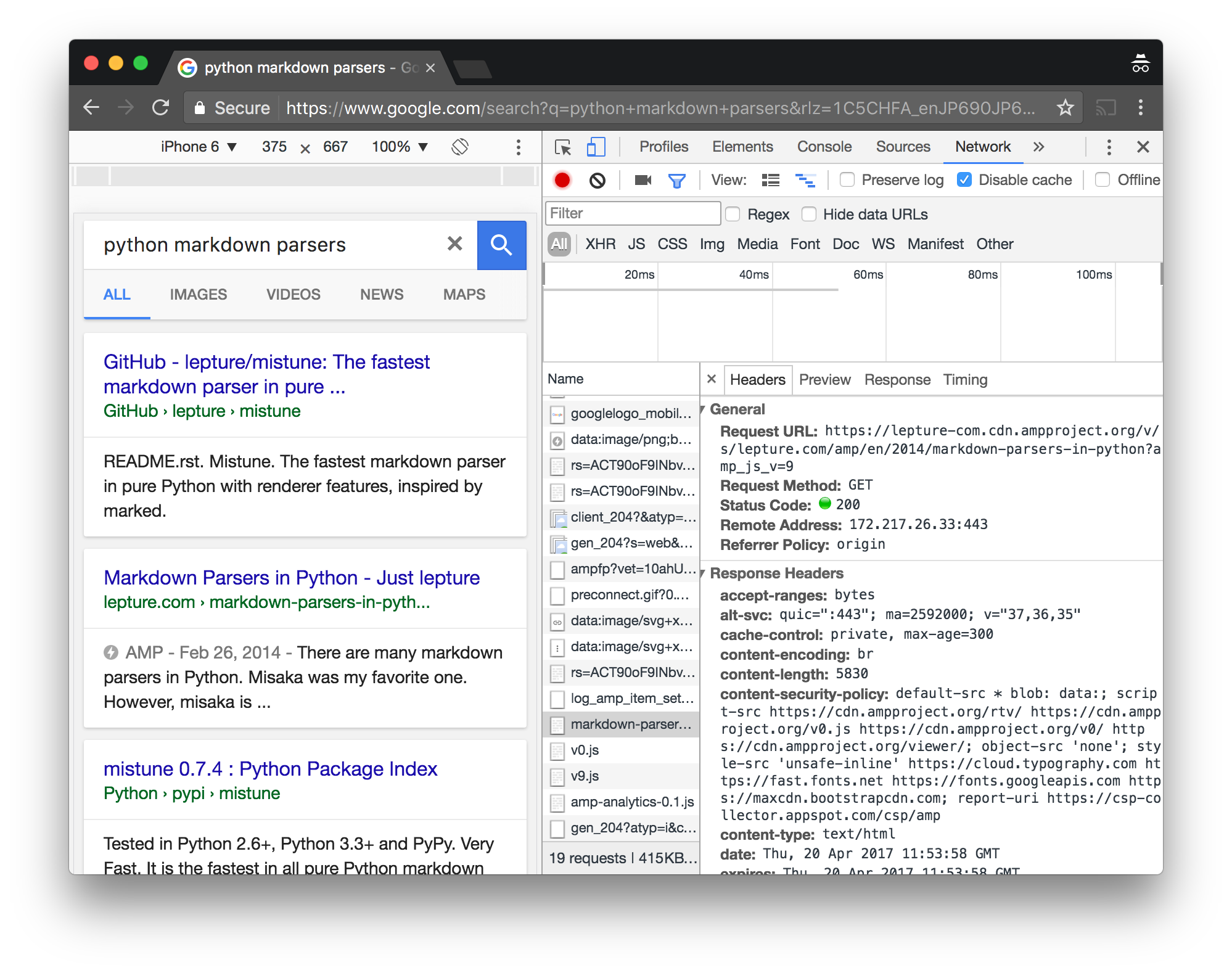Switch to the Preview tab

(x=824, y=380)
